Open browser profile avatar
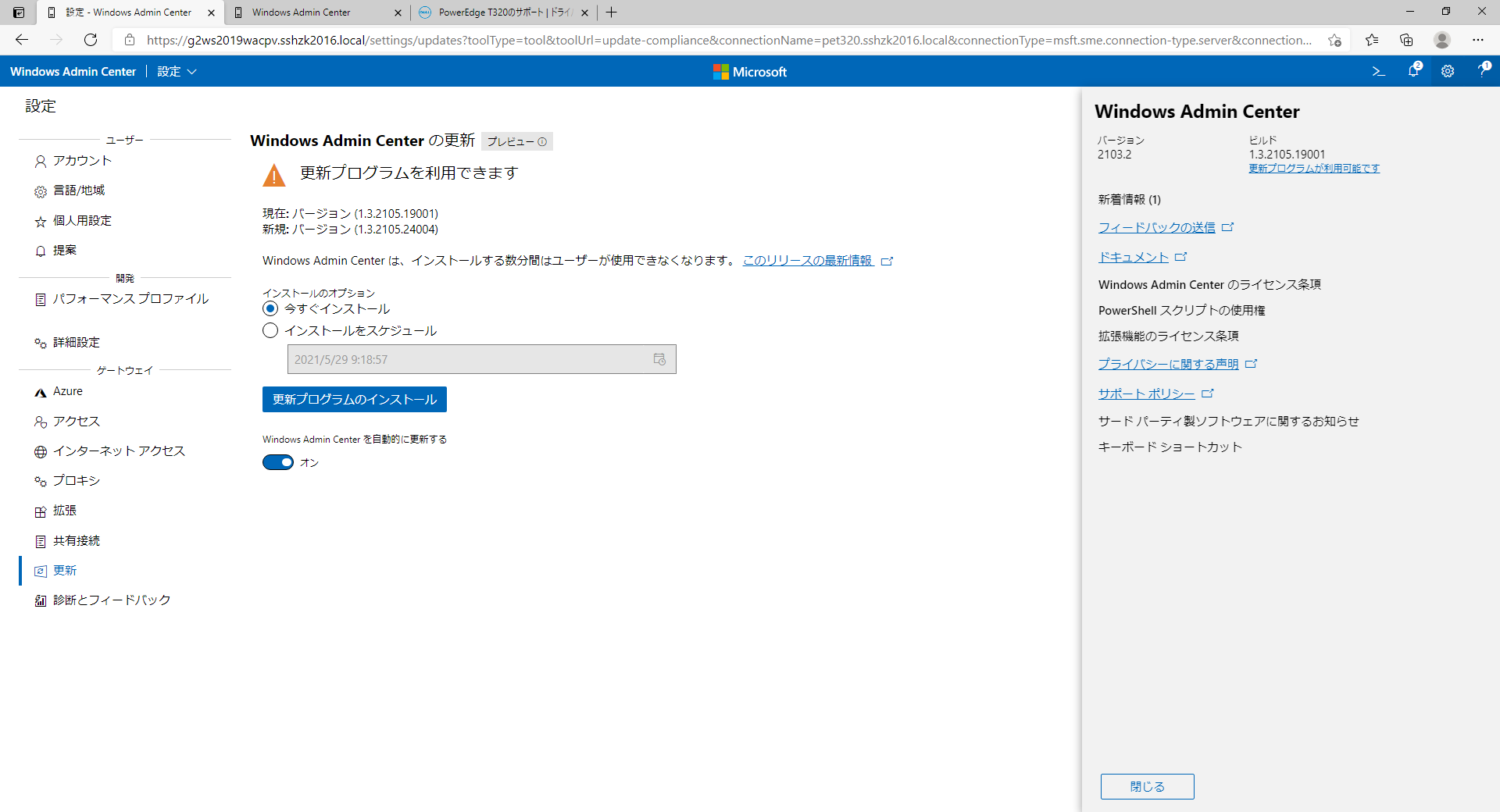 pyautogui.click(x=1442, y=40)
